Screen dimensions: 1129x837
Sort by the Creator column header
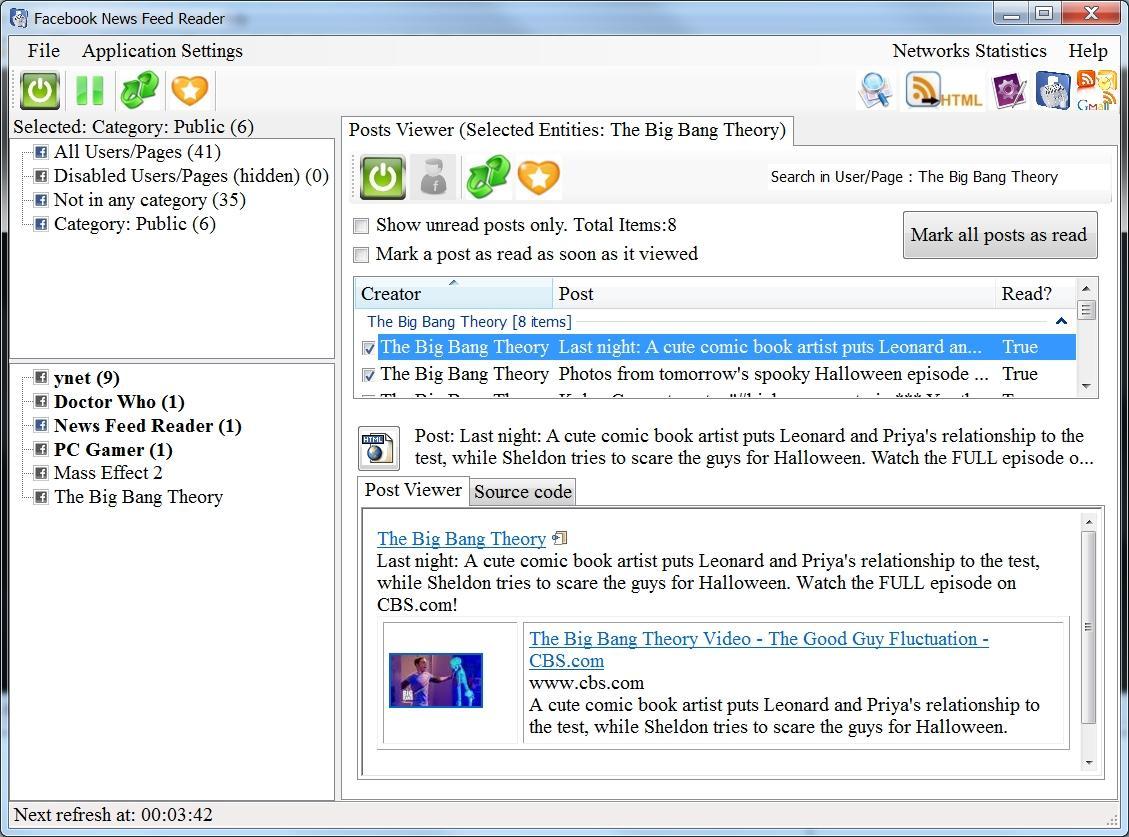pos(454,294)
